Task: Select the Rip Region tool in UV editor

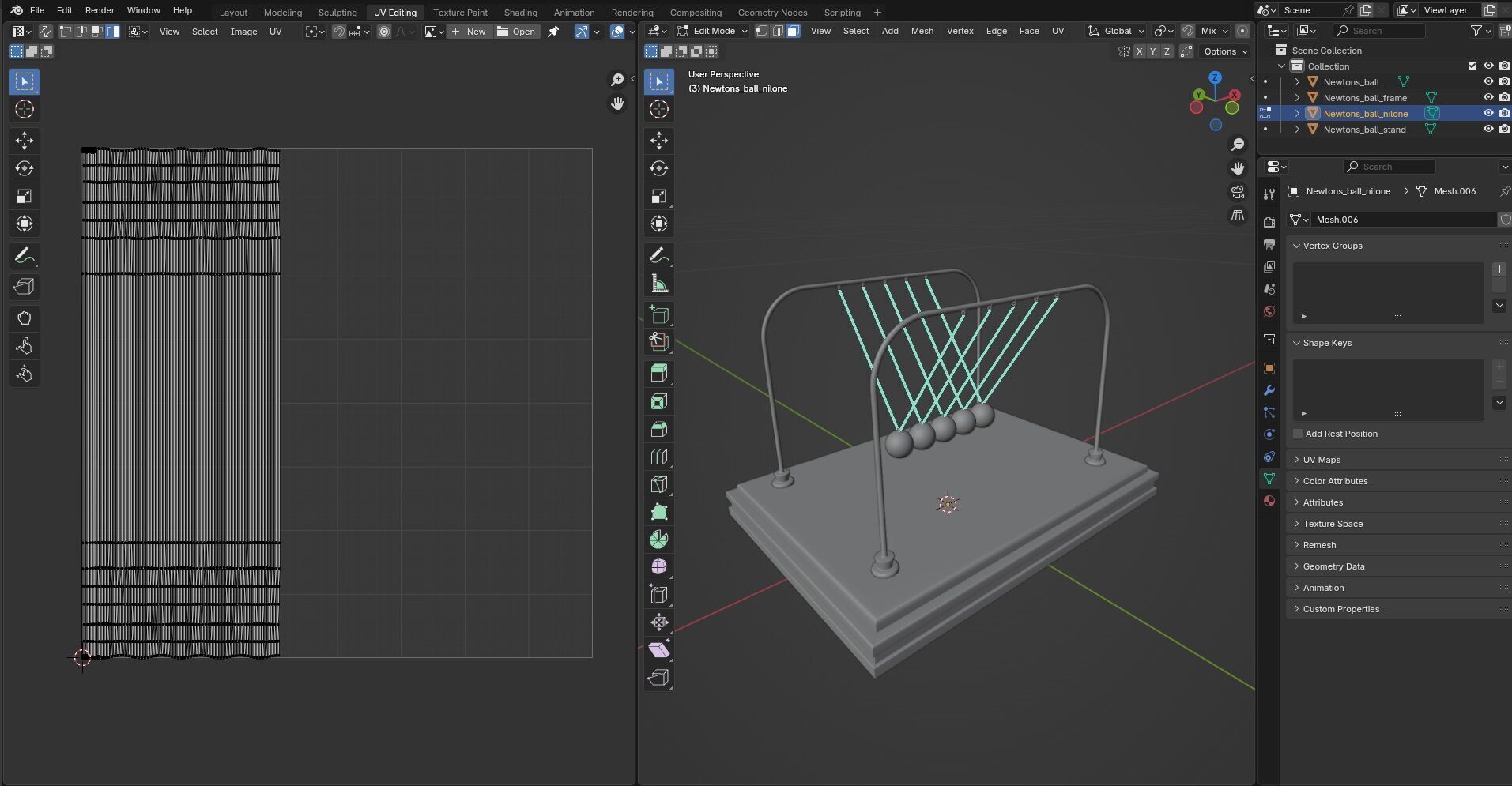Action: coord(25,287)
